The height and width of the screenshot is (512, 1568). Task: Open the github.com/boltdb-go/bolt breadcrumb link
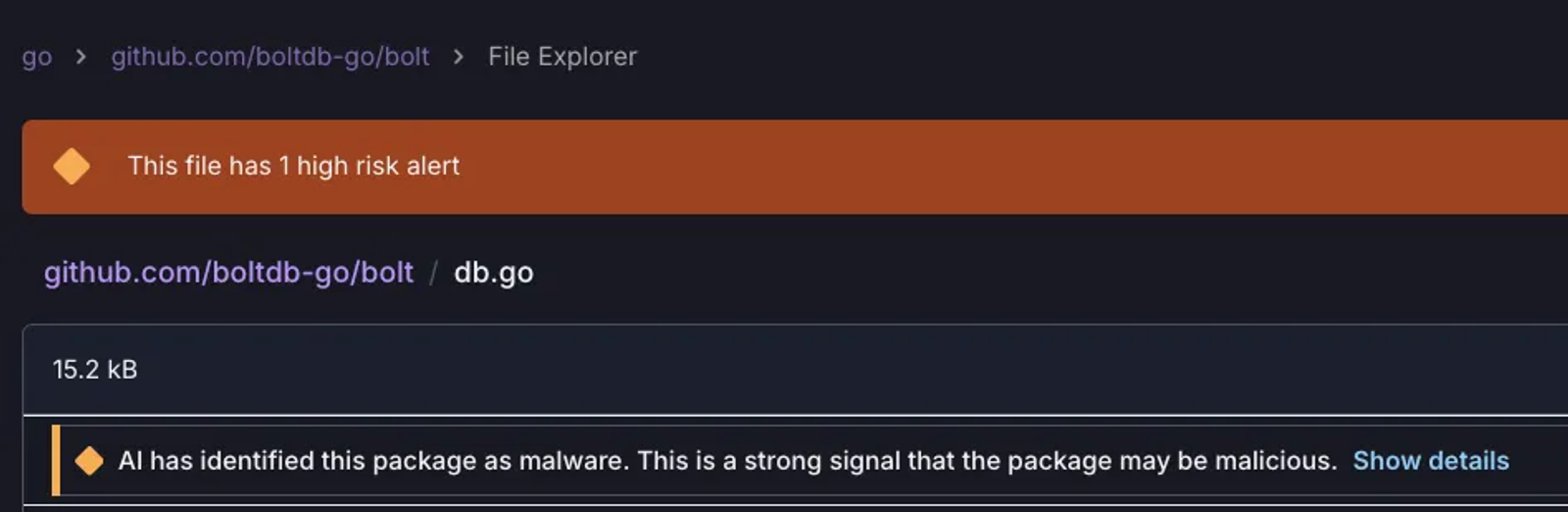pyautogui.click(x=270, y=57)
